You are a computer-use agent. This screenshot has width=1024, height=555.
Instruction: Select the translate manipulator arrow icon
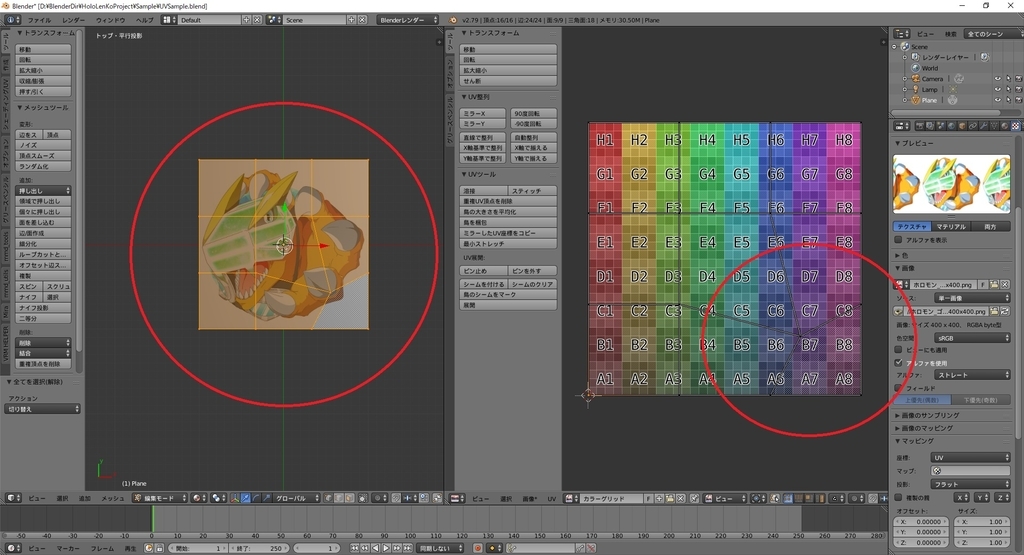(x=245, y=498)
